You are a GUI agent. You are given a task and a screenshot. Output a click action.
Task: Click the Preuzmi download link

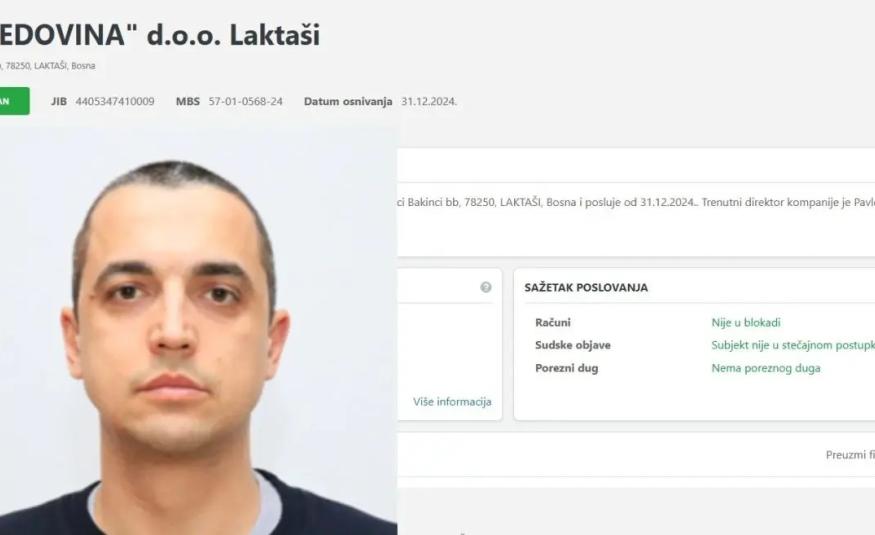coord(850,455)
